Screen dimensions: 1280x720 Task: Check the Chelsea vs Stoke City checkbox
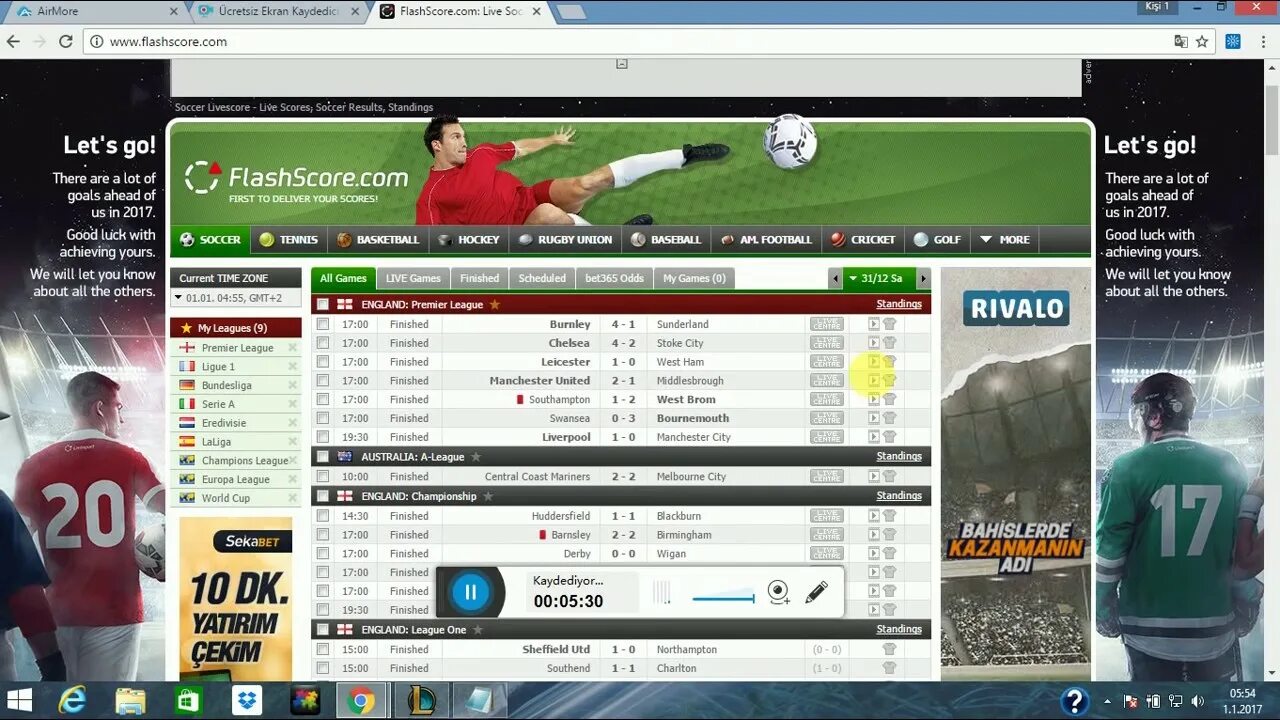click(x=322, y=343)
